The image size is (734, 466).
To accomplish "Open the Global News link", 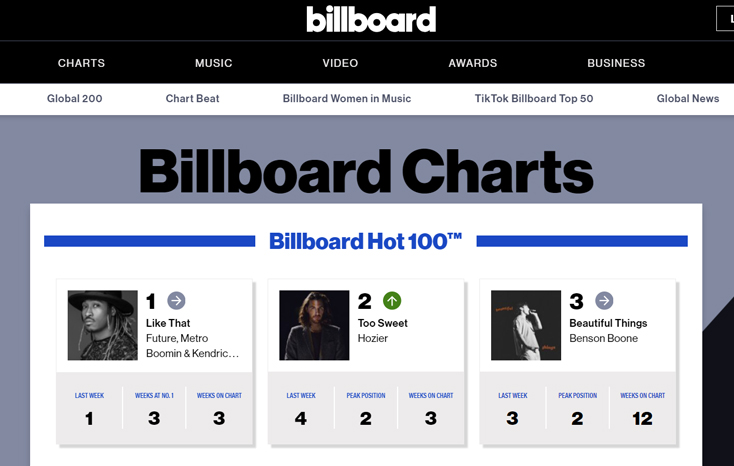I will pos(688,98).
